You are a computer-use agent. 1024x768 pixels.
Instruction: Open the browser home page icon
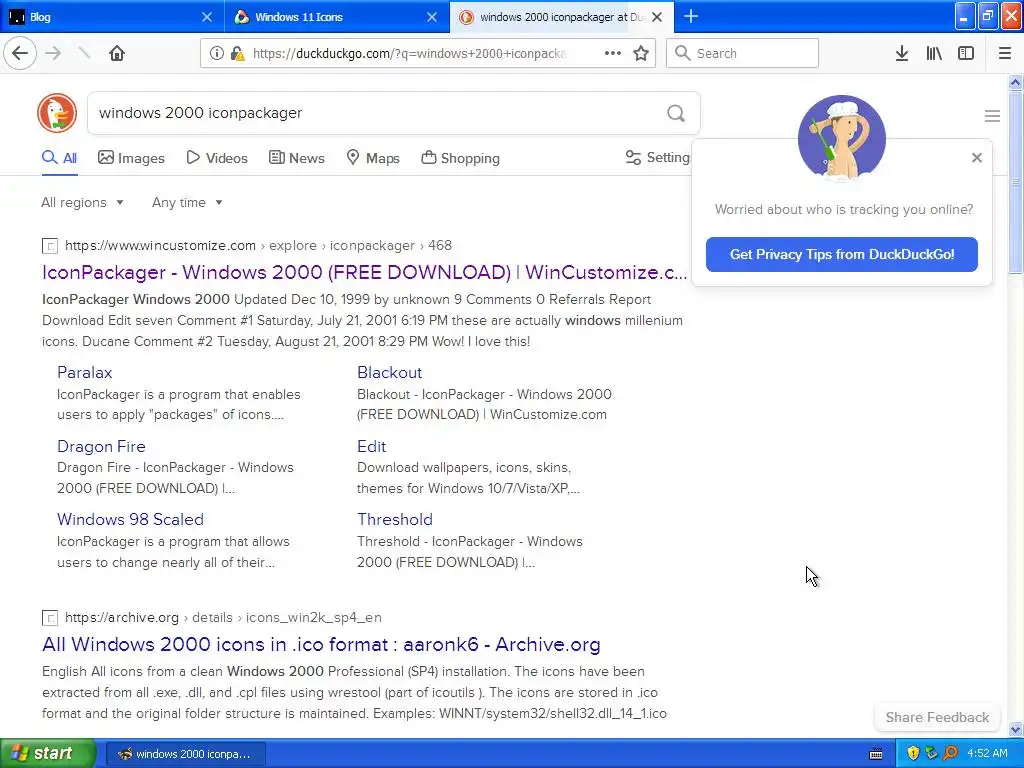point(117,53)
